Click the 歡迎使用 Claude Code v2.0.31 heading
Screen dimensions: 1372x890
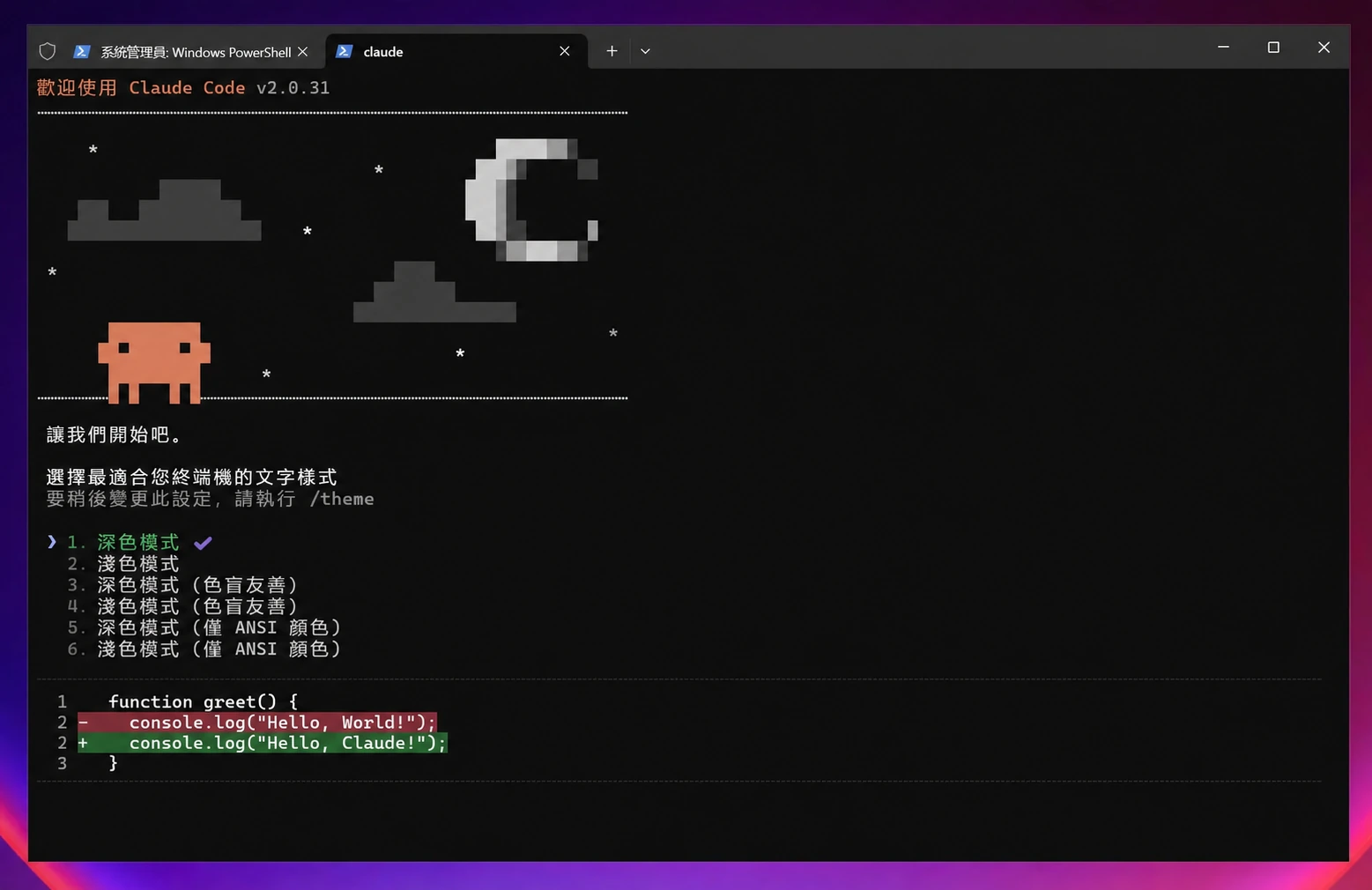click(x=183, y=88)
